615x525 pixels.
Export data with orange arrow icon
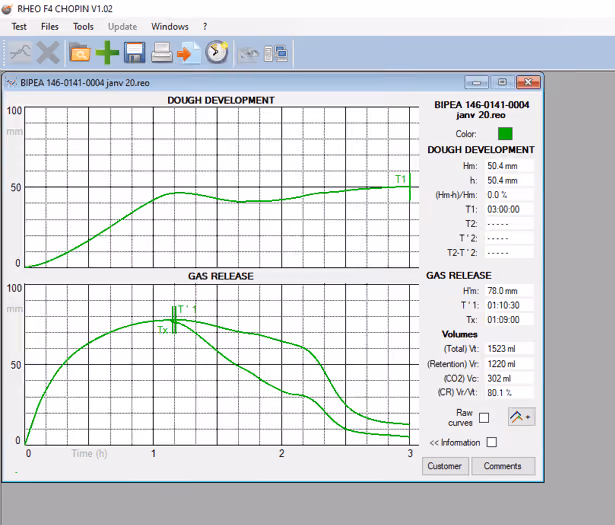pyautogui.click(x=189, y=53)
